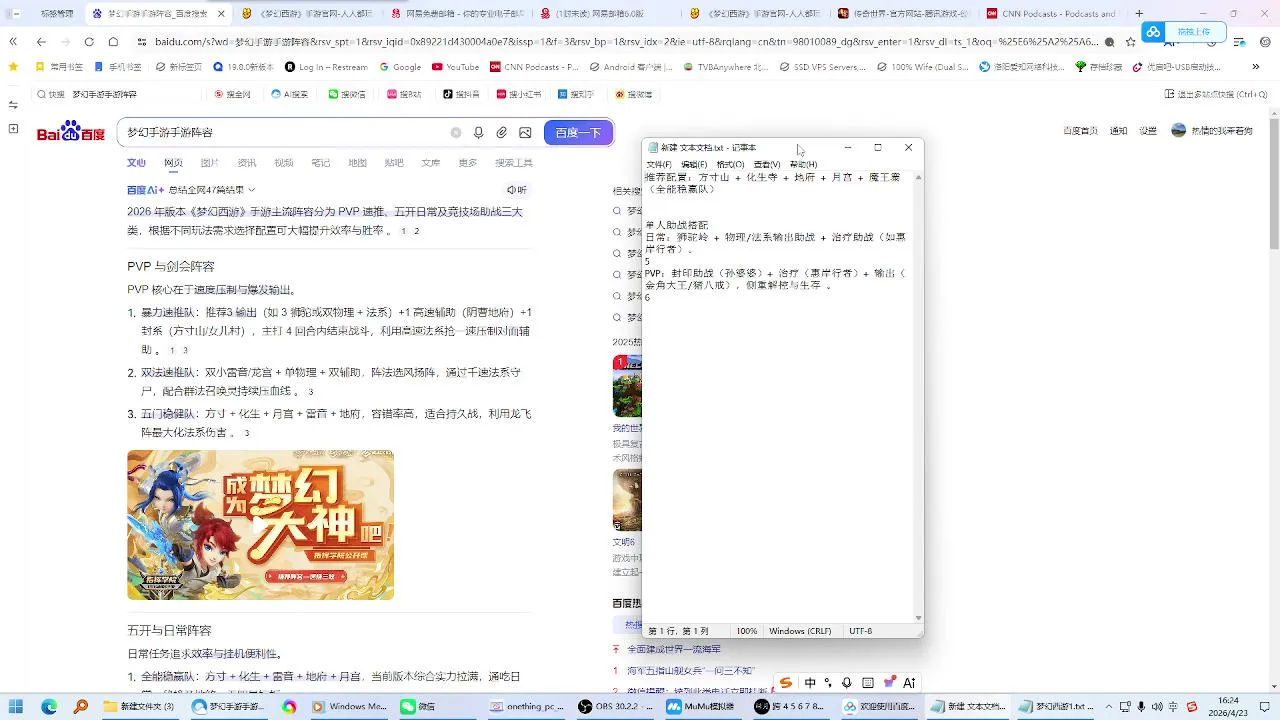Reload the page with refresh icon
This screenshot has width=1280, height=720.
tap(89, 42)
